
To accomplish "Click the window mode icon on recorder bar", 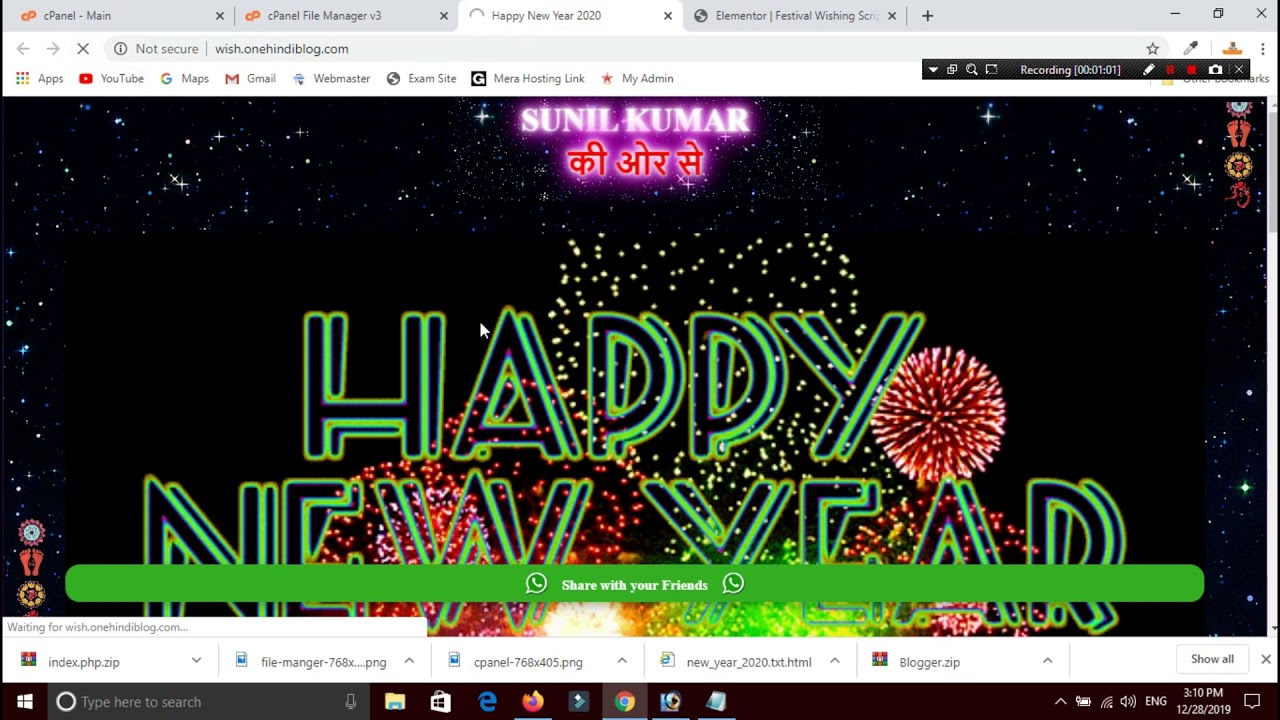I will pos(952,70).
